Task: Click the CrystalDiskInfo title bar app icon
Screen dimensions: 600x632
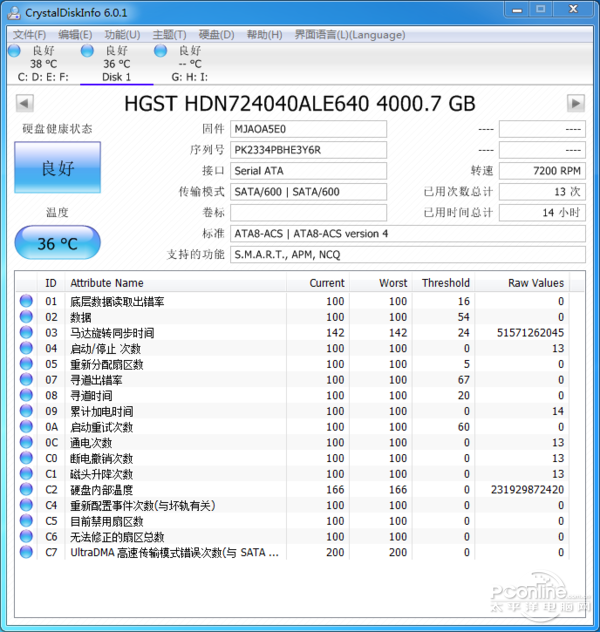Action: point(14,12)
